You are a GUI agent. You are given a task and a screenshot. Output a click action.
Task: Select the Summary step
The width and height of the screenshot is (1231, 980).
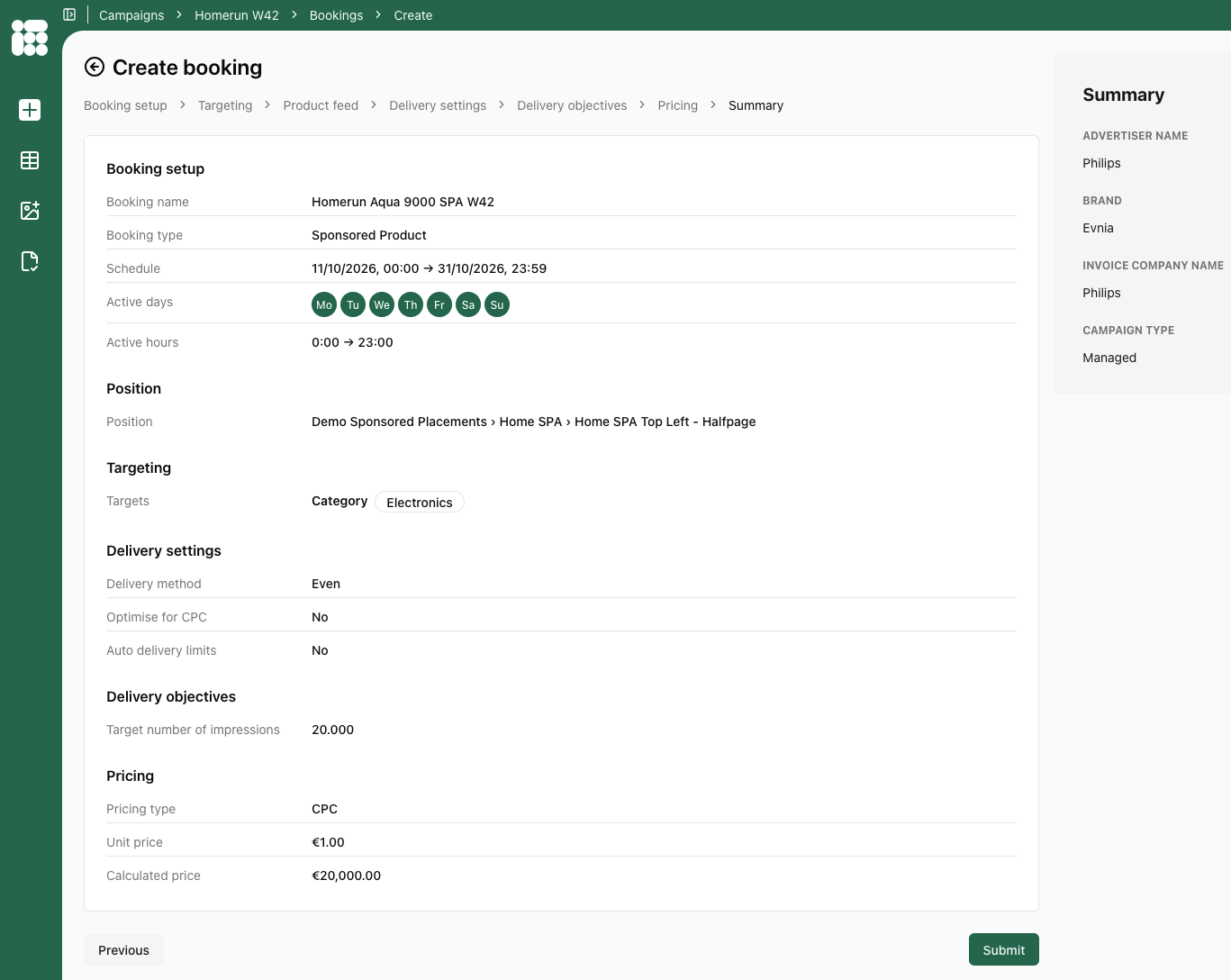[x=756, y=105]
